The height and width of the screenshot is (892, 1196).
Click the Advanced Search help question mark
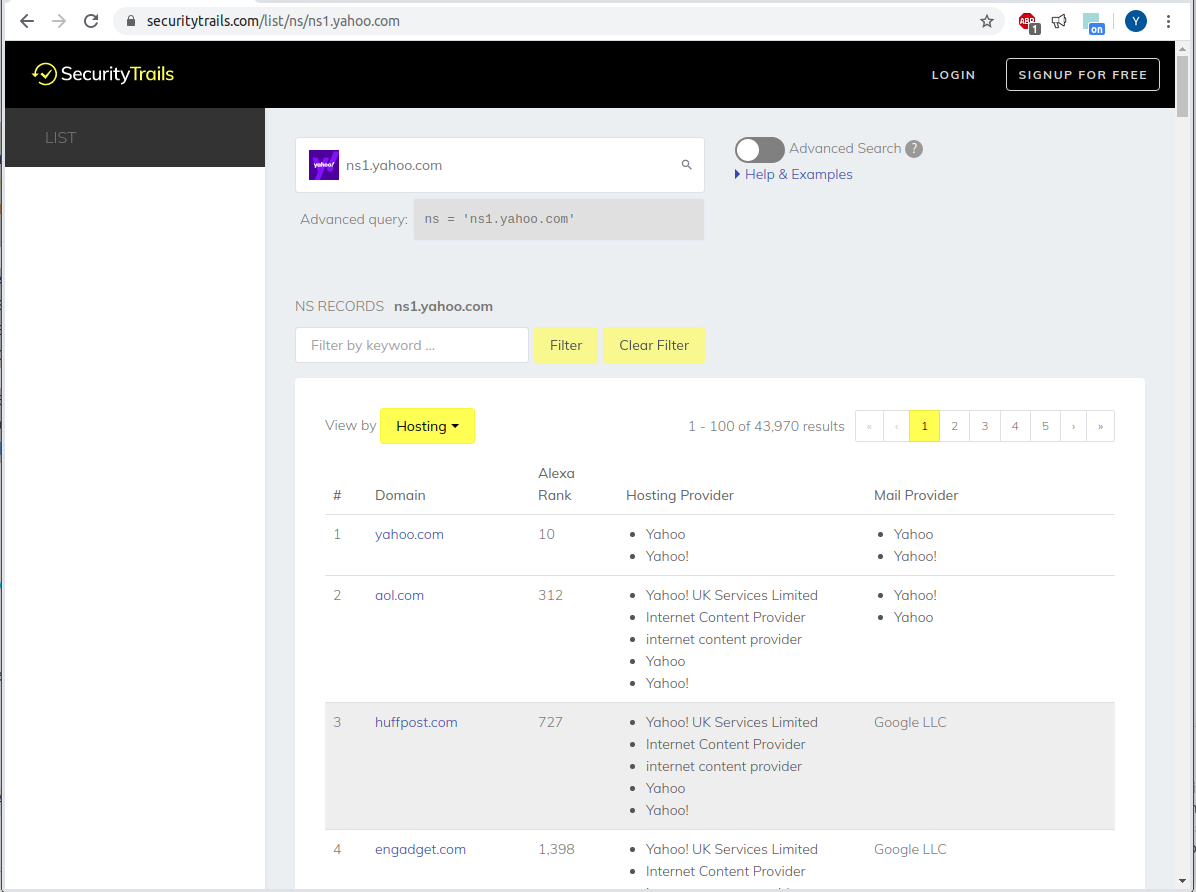point(914,149)
